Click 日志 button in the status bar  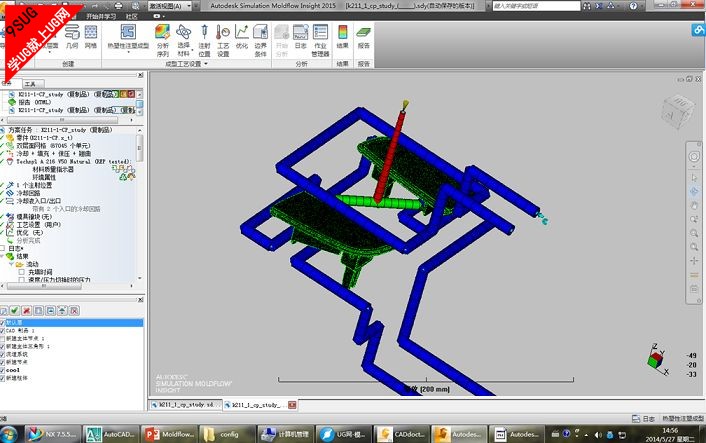(x=643, y=419)
